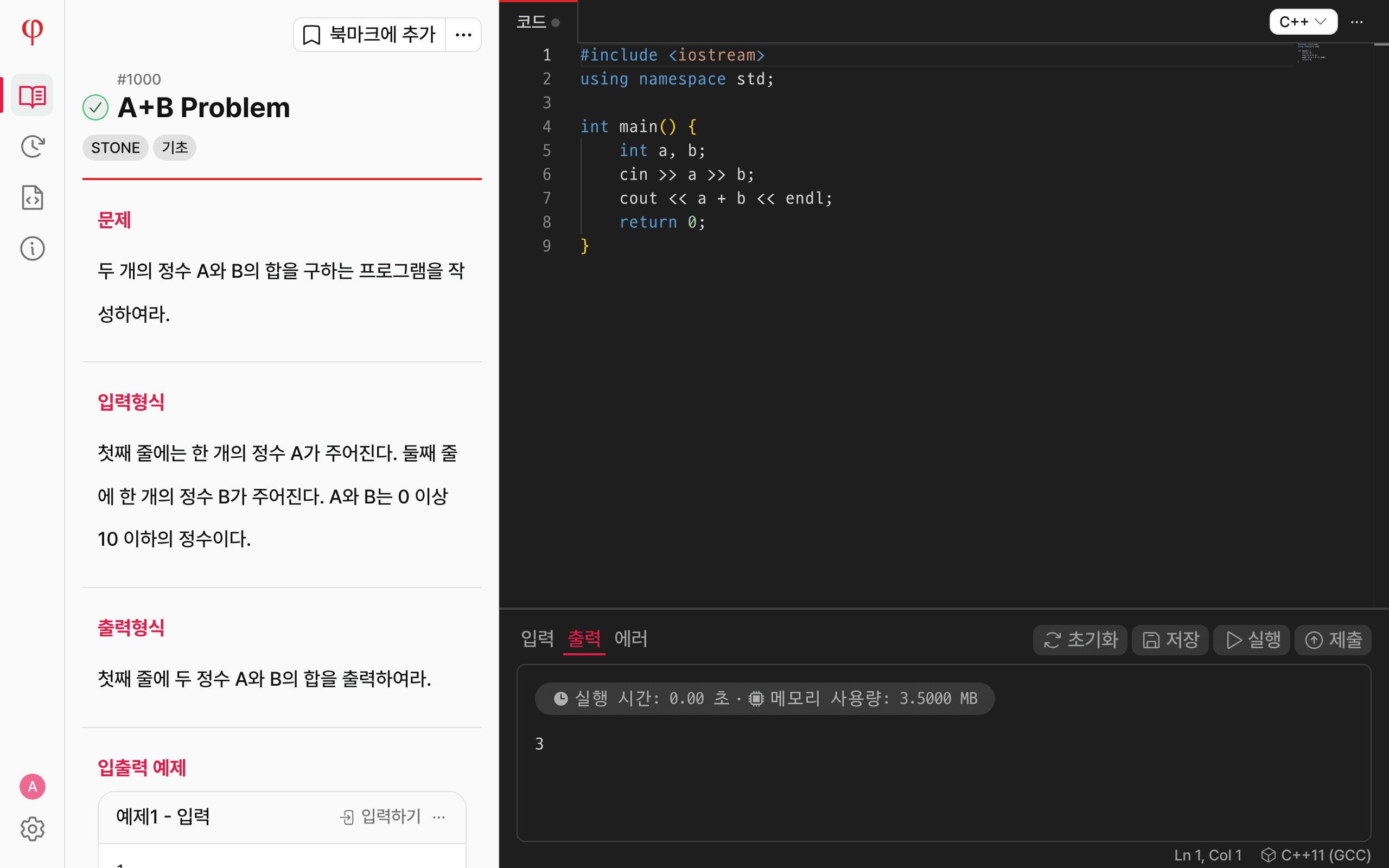1389x868 pixels.
Task: Click line number 4 in gutter
Action: (x=546, y=126)
